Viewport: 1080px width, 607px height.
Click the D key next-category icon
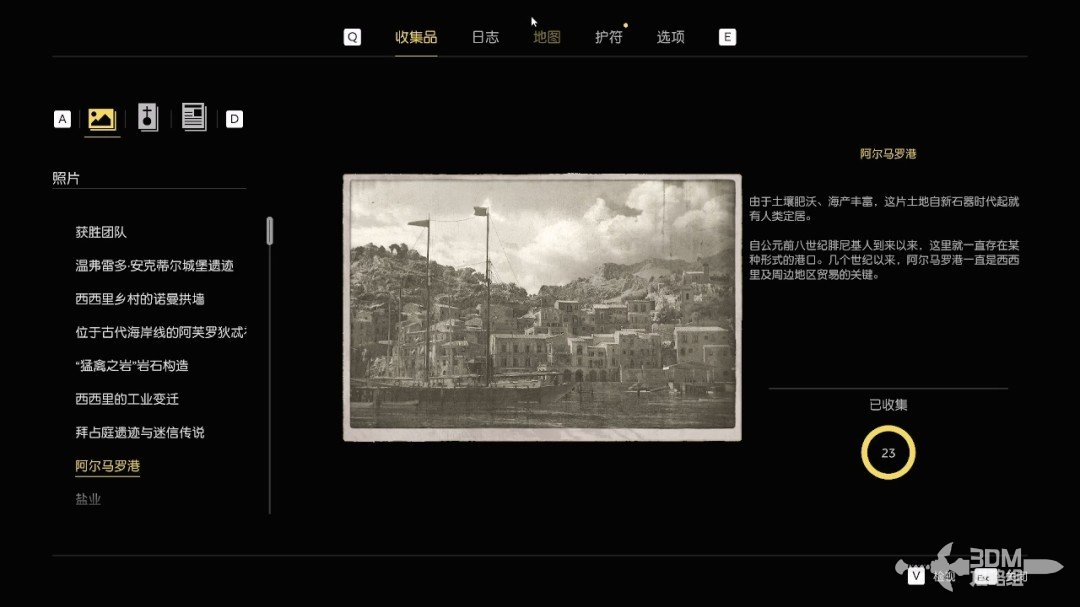coord(234,119)
